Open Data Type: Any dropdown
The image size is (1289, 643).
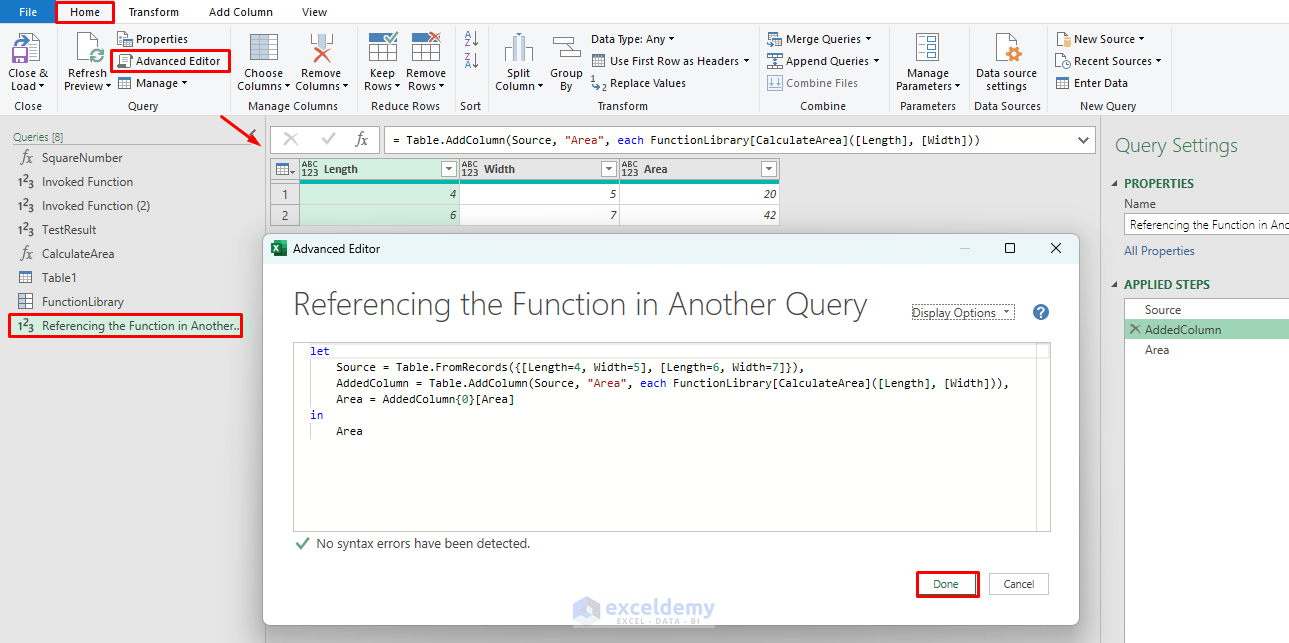coord(632,39)
